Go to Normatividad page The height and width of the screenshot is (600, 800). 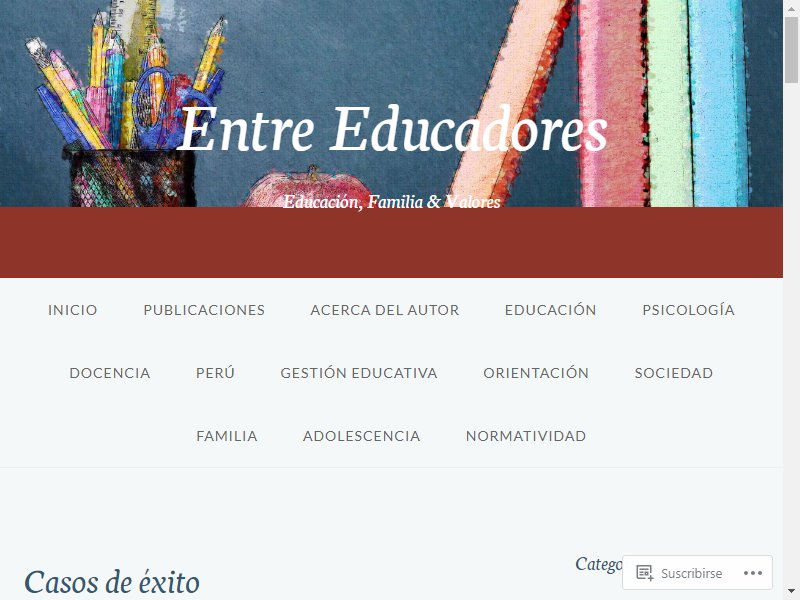pos(526,436)
